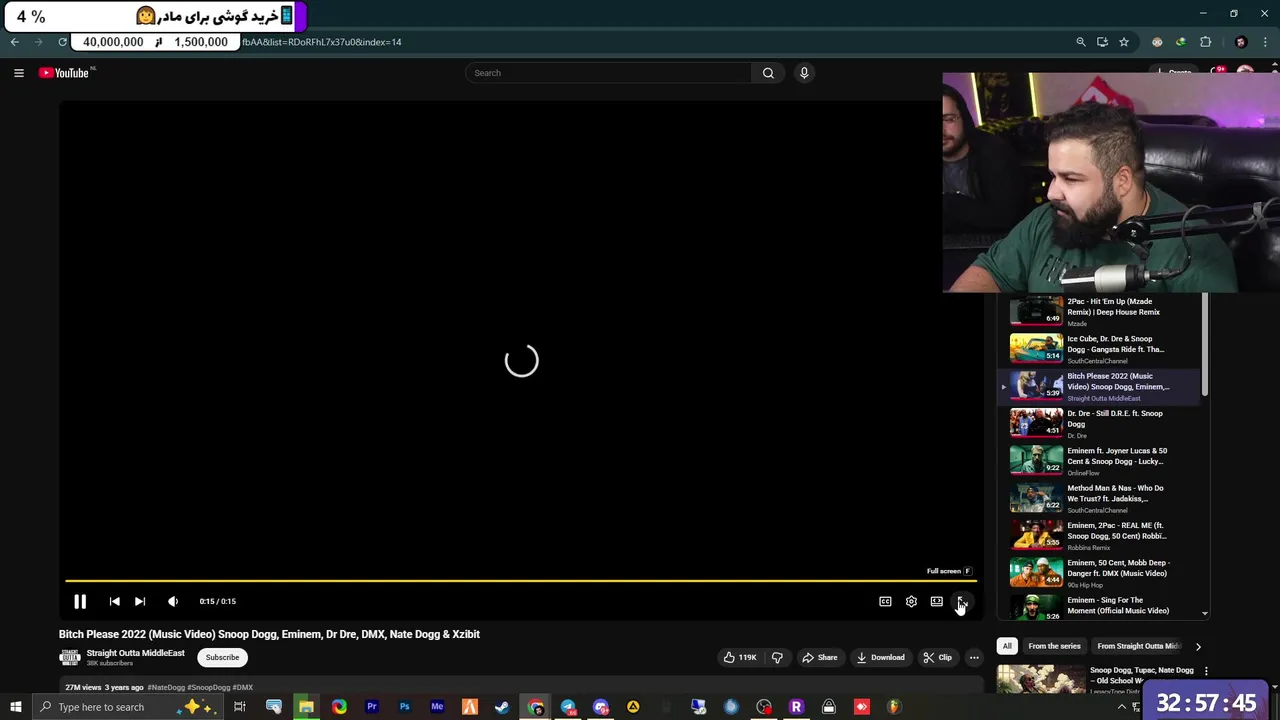The image size is (1280, 720).
Task: Open the player settings gear menu
Action: [911, 601]
